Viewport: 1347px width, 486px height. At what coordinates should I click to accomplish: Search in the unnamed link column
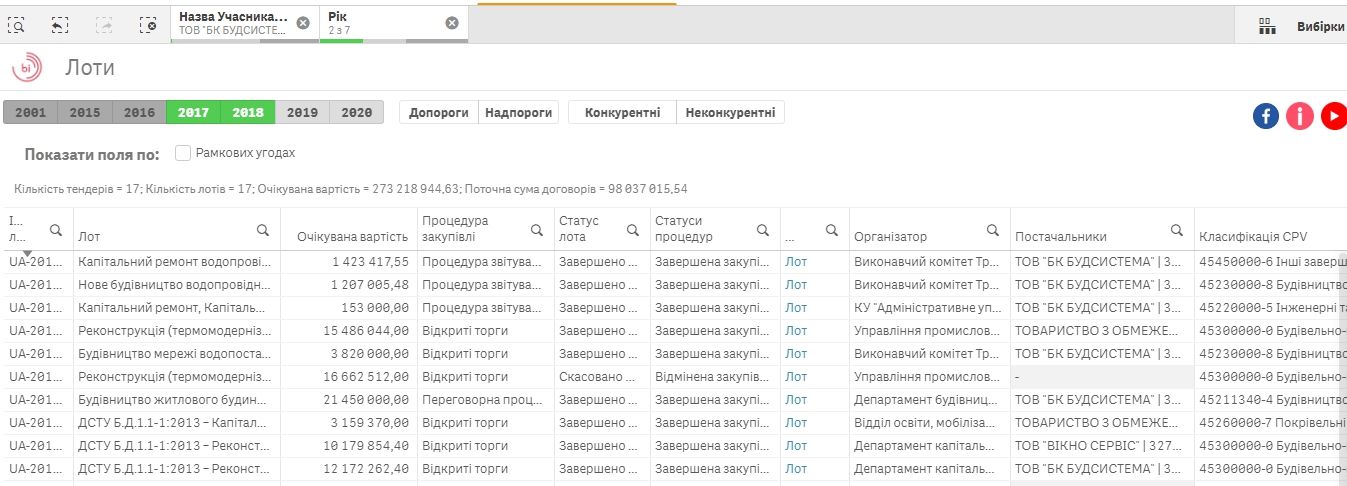pos(832,230)
